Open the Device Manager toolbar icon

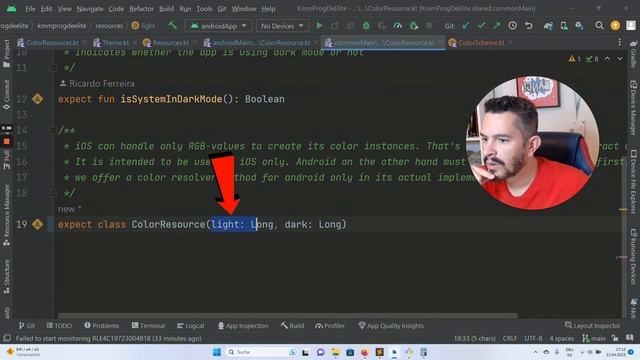click(564, 26)
